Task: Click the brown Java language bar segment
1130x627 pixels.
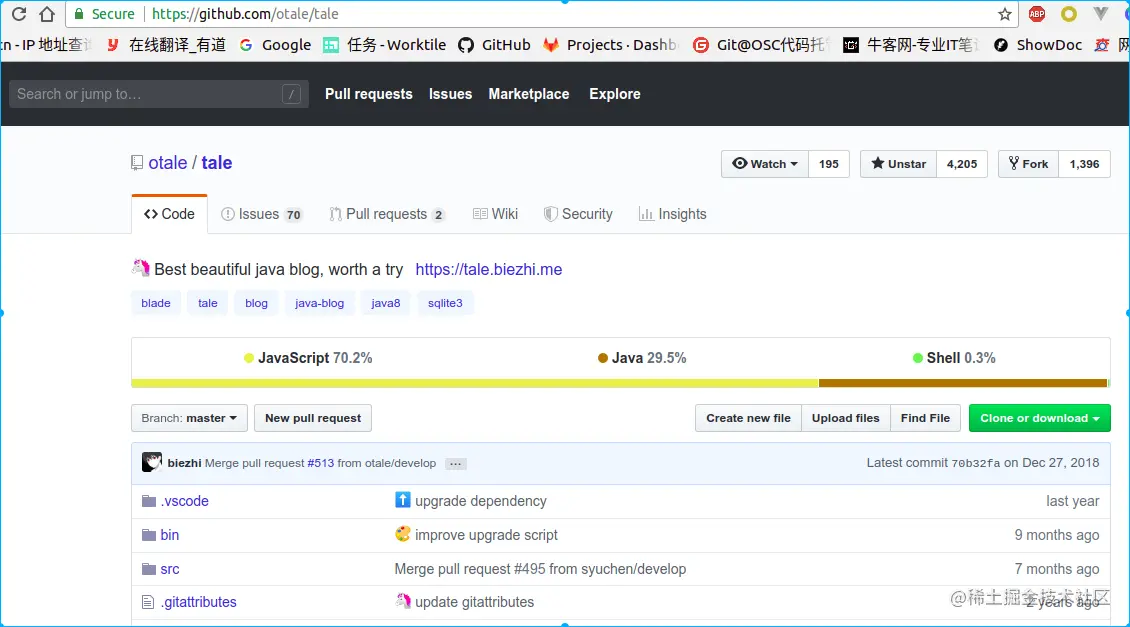Action: pyautogui.click(x=963, y=383)
